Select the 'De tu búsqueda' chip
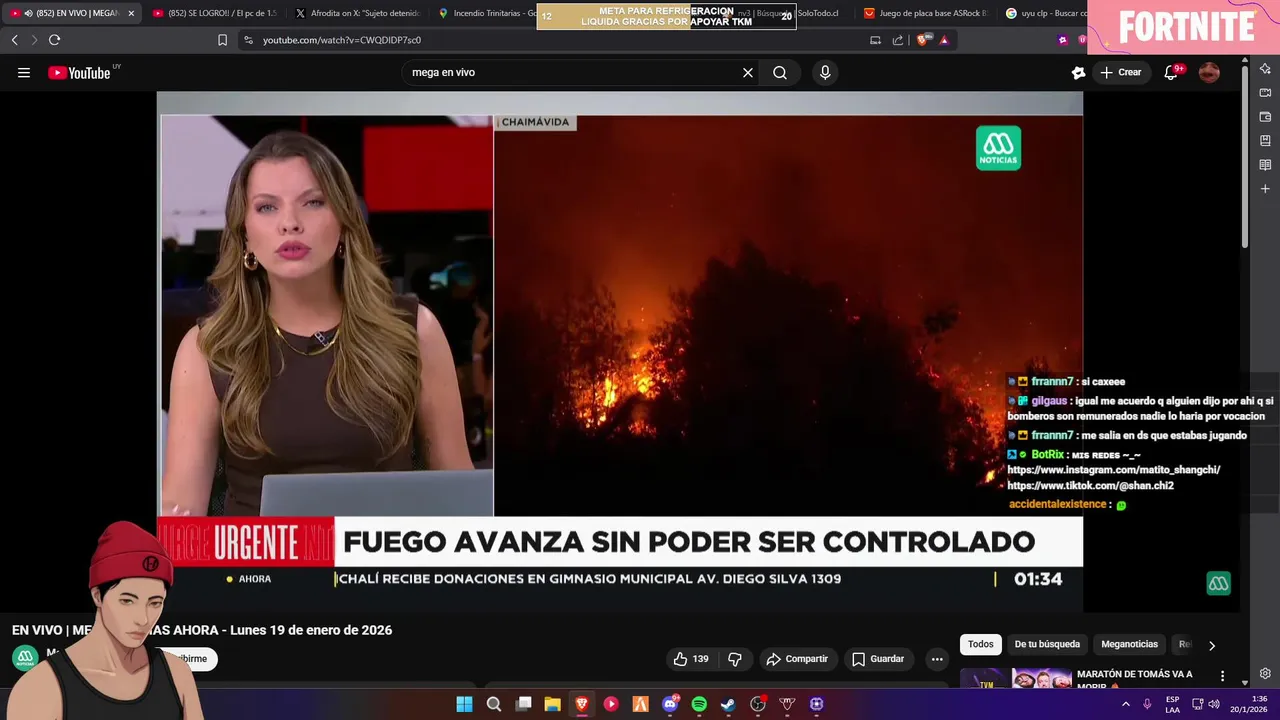Screen dimensions: 1280x720 coord(1047,645)
